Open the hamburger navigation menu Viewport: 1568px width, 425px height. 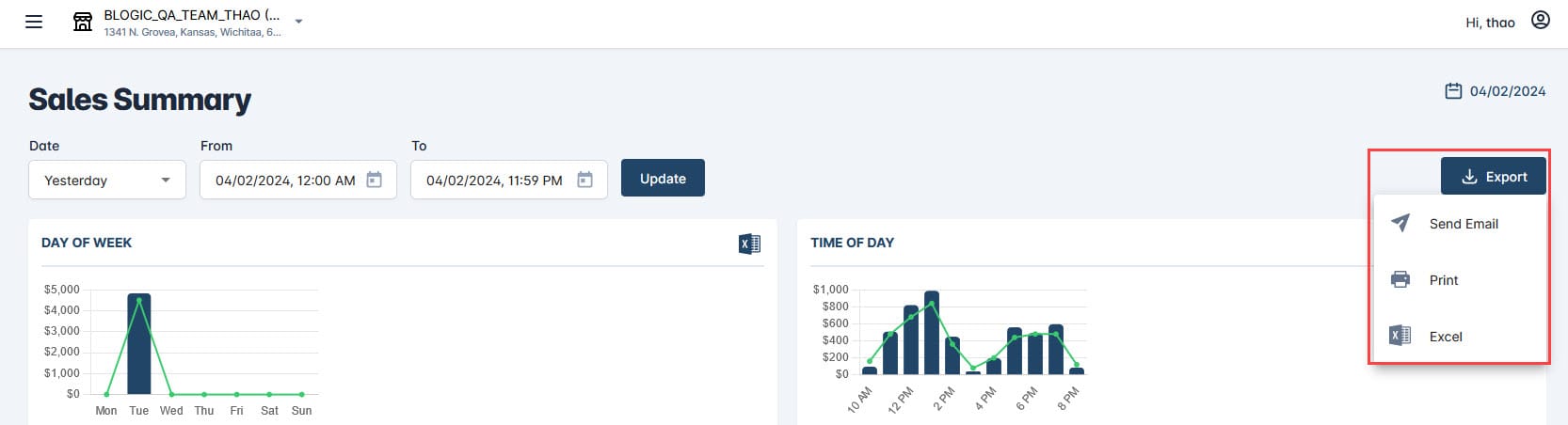[34, 22]
